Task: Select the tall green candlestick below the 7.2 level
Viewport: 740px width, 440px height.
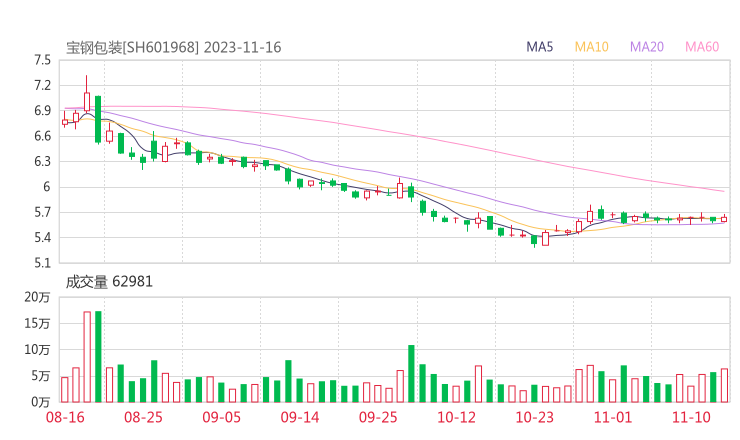Action: pyautogui.click(x=98, y=119)
